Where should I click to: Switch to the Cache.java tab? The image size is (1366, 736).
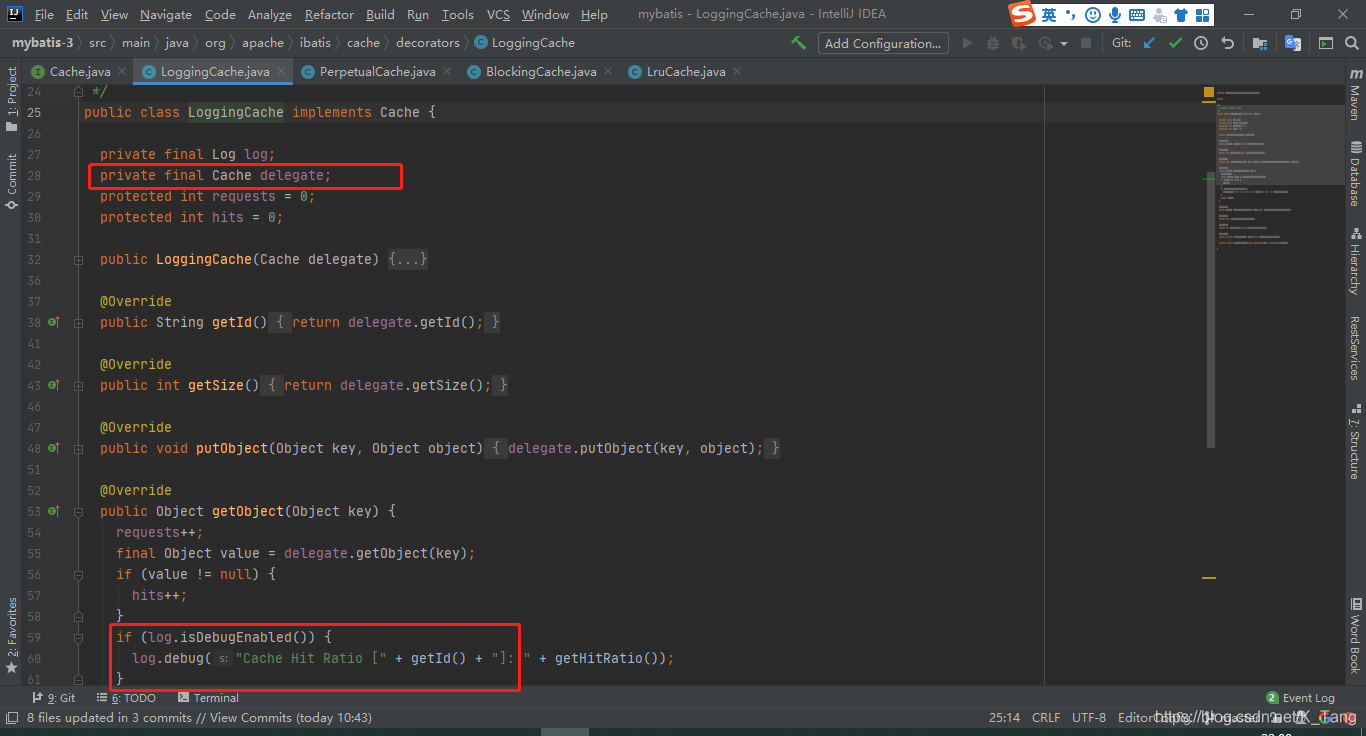[x=79, y=71]
